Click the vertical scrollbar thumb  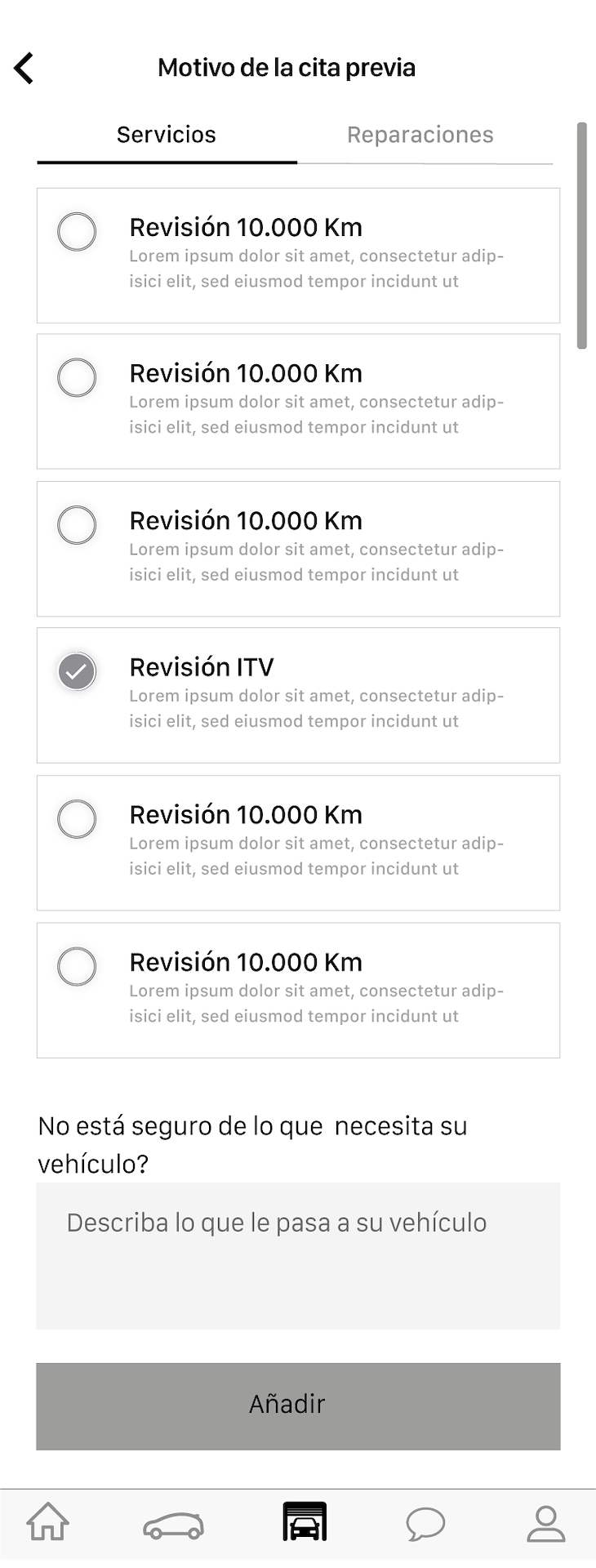582,236
